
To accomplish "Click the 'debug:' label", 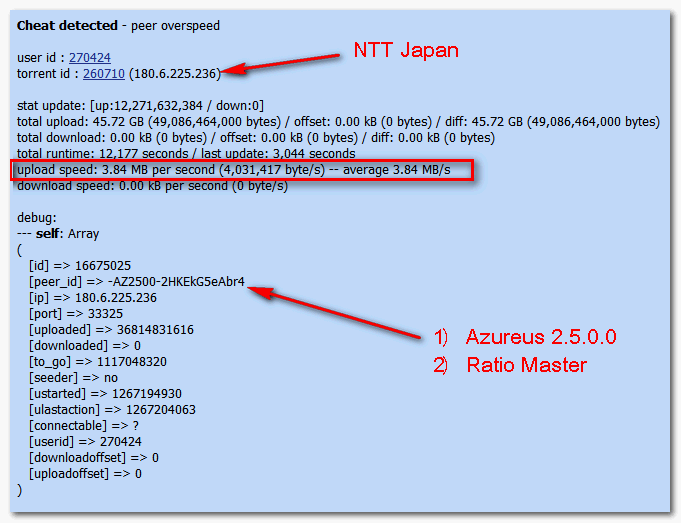I will (37, 218).
